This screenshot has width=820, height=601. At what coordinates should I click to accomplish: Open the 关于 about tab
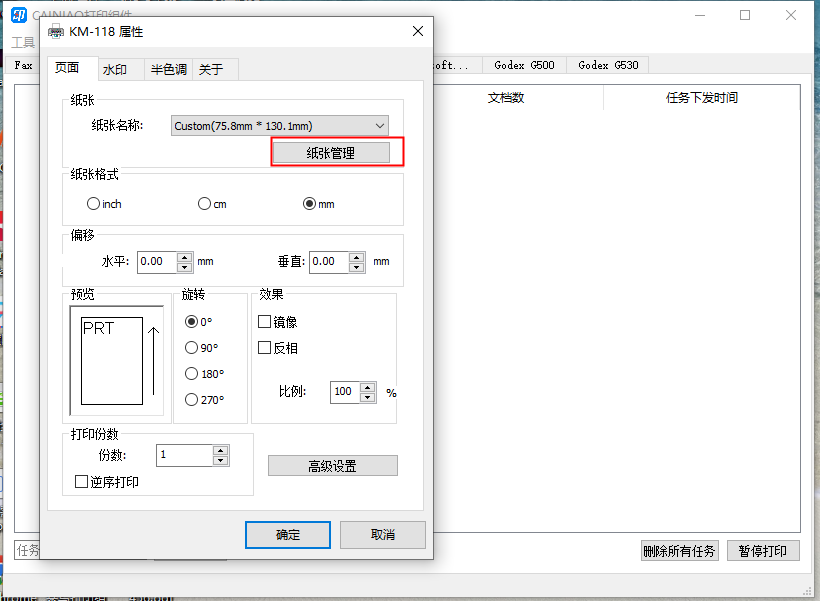click(211, 69)
